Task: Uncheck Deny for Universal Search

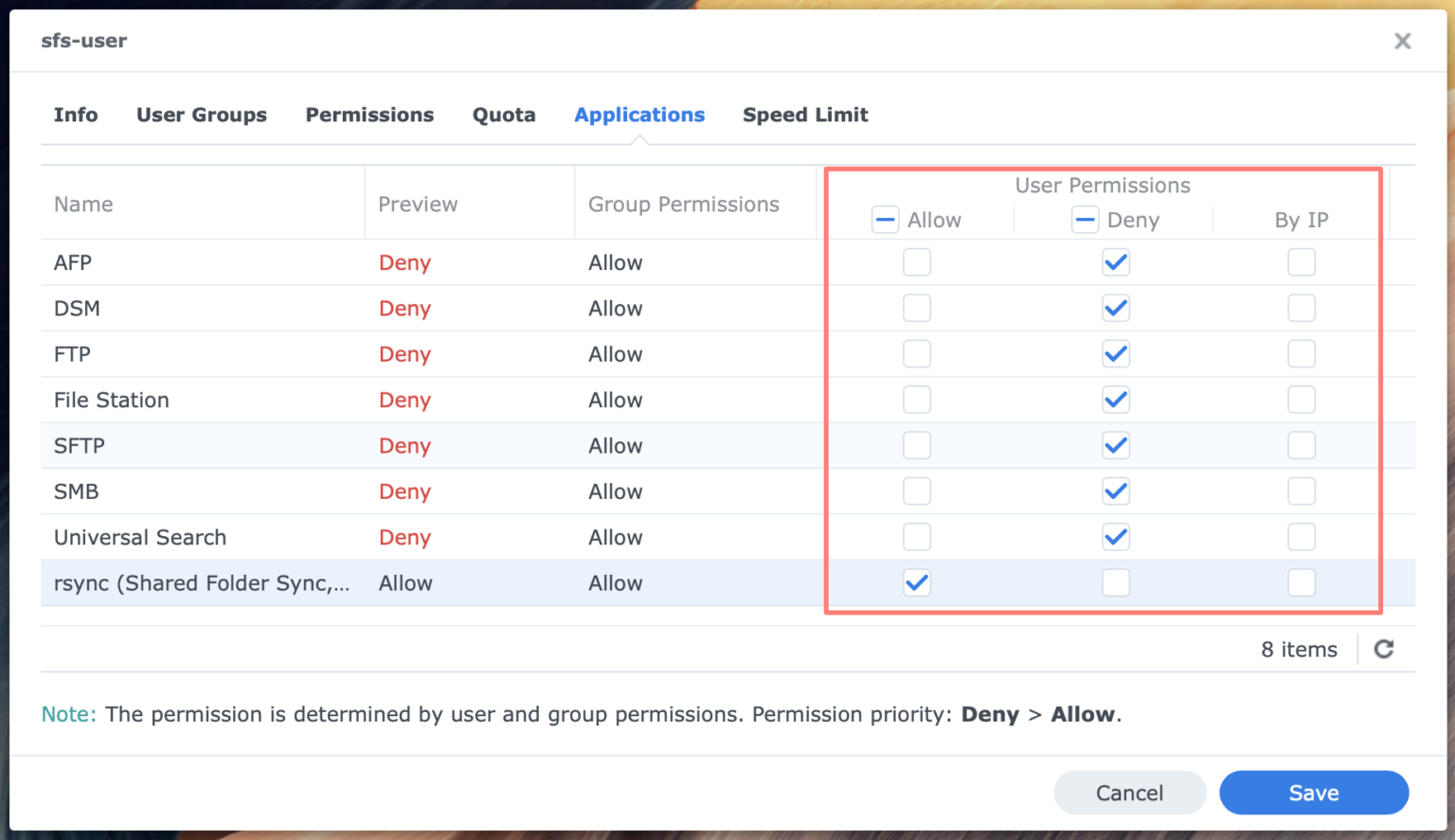Action: pyautogui.click(x=1116, y=537)
